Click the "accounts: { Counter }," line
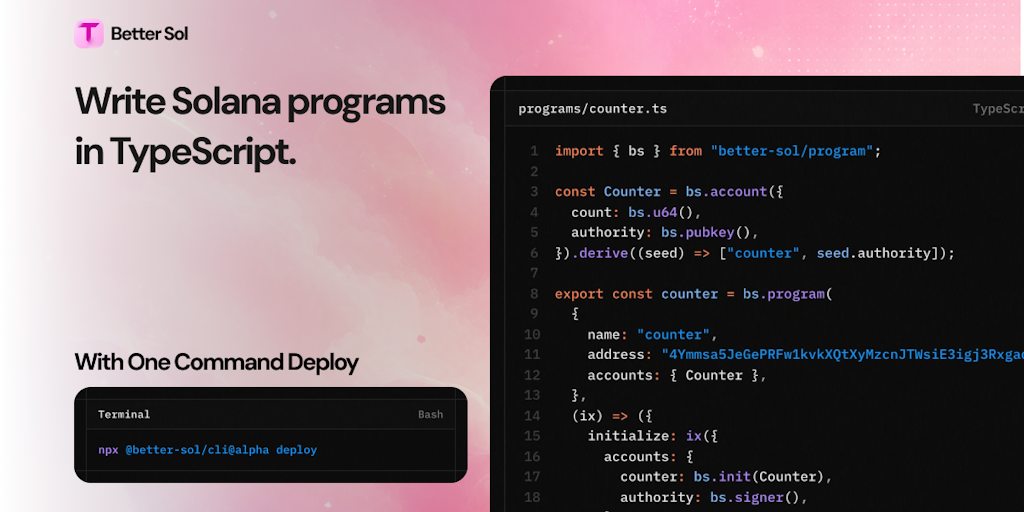The height and width of the screenshot is (512, 1024). point(677,375)
